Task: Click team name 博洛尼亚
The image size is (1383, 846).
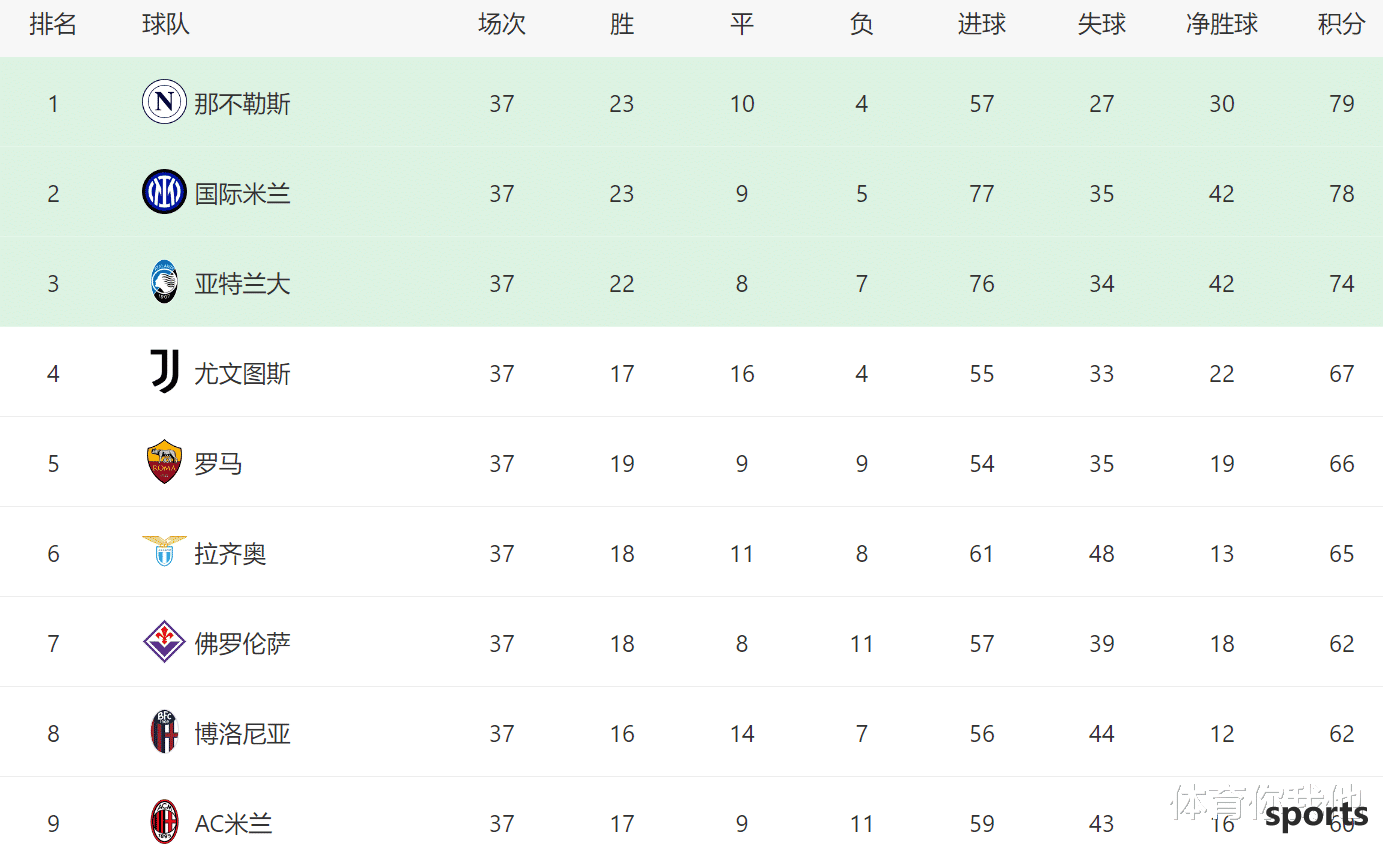Action: point(242,734)
